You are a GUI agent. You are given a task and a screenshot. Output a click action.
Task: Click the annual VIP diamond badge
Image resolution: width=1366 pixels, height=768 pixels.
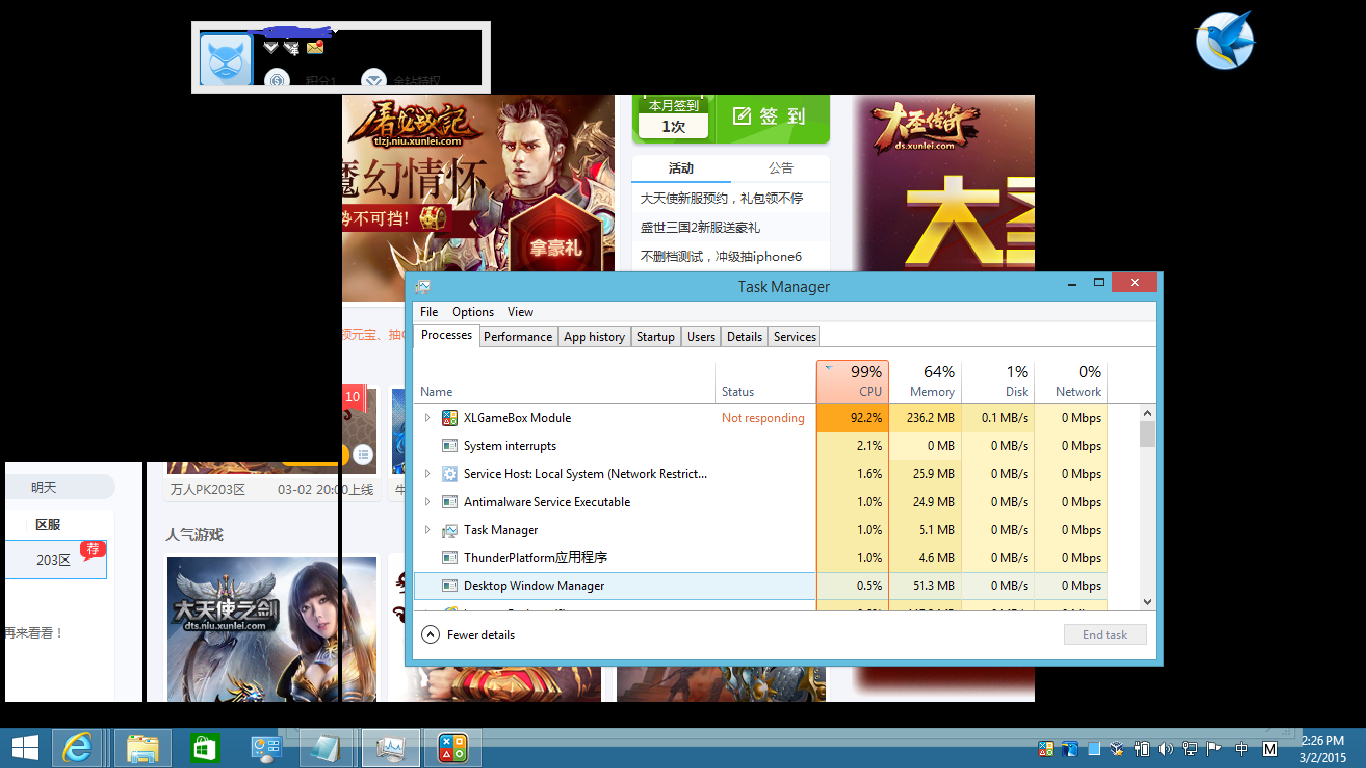tap(291, 47)
